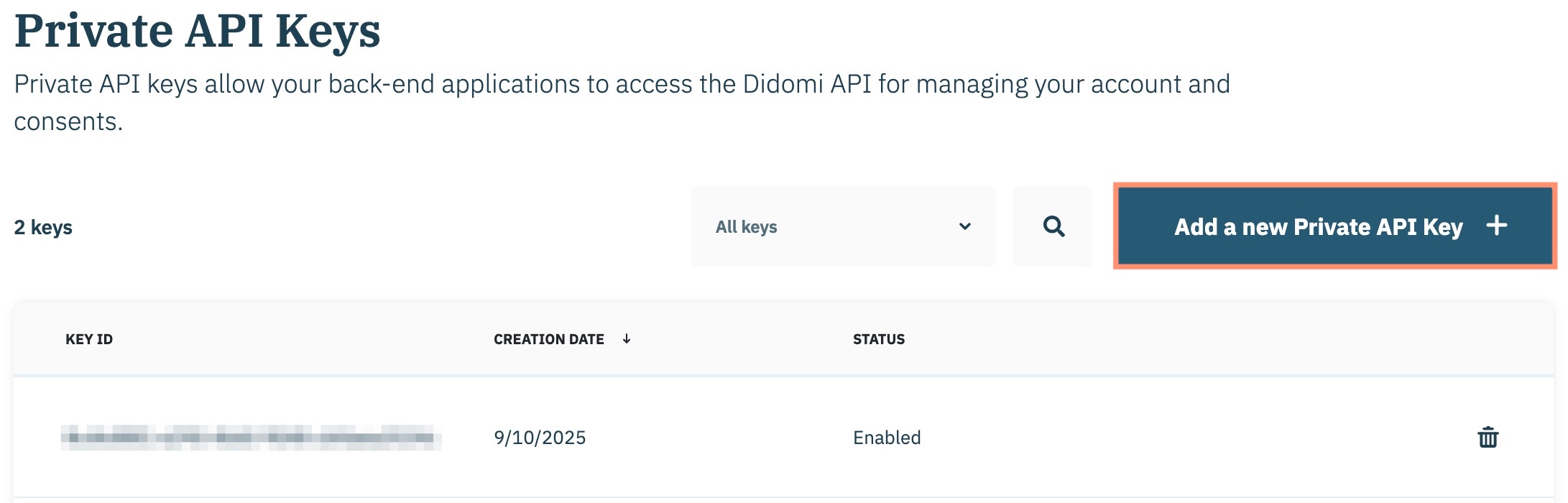Image resolution: width=1568 pixels, height=503 pixels.
Task: Open the All keys filter dropdown
Action: point(842,226)
